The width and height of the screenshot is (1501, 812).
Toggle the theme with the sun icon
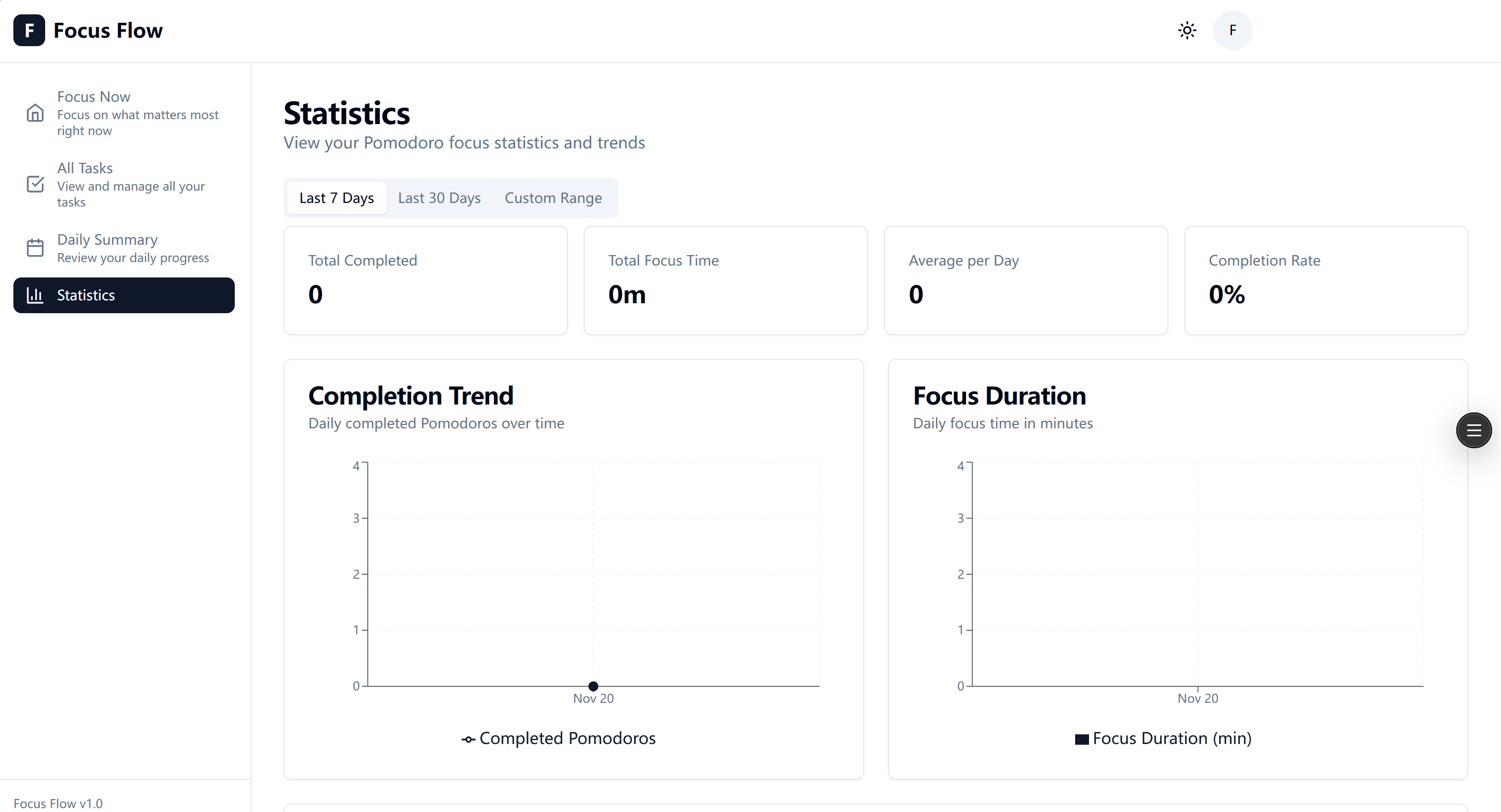[x=1187, y=30]
